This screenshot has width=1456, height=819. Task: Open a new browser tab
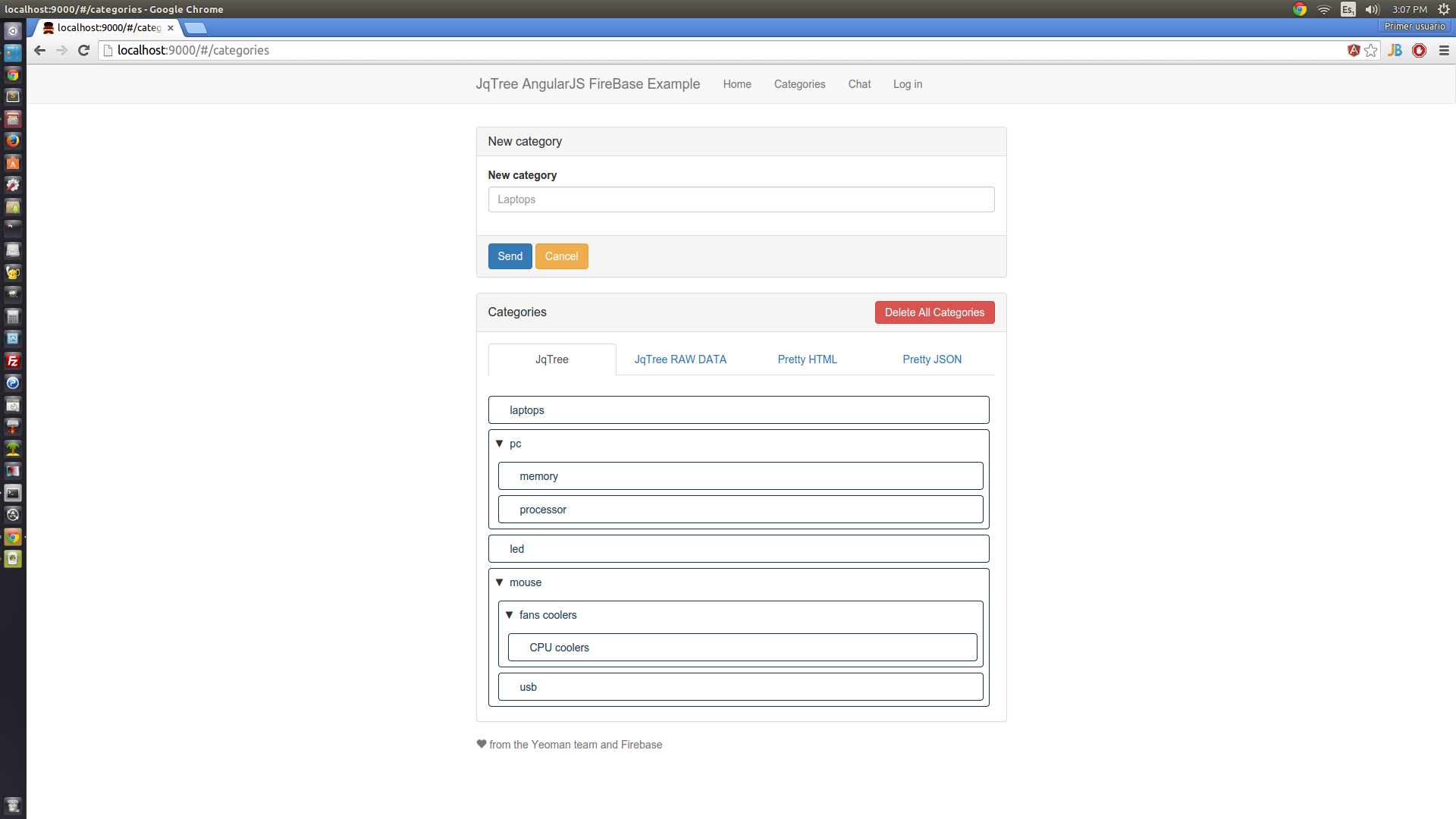(x=196, y=28)
